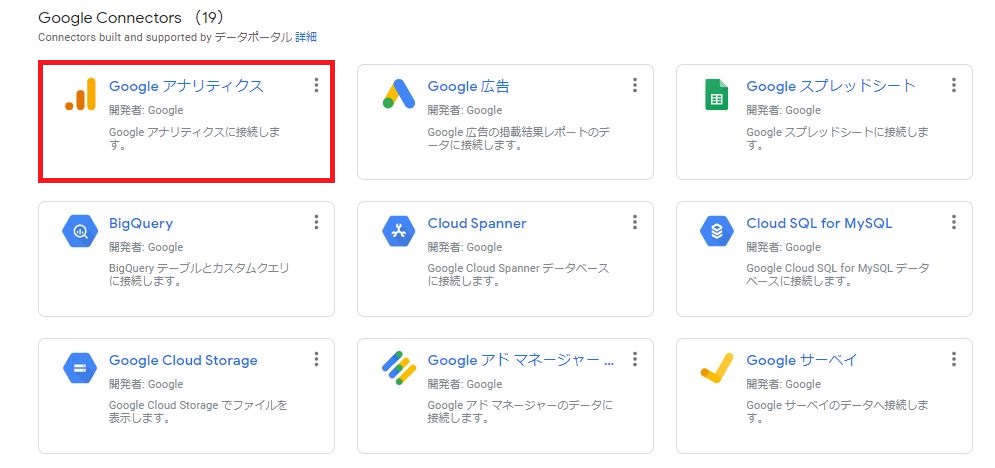The width and height of the screenshot is (995, 468).
Task: Open more options for the BigQuery card
Action: tap(316, 222)
